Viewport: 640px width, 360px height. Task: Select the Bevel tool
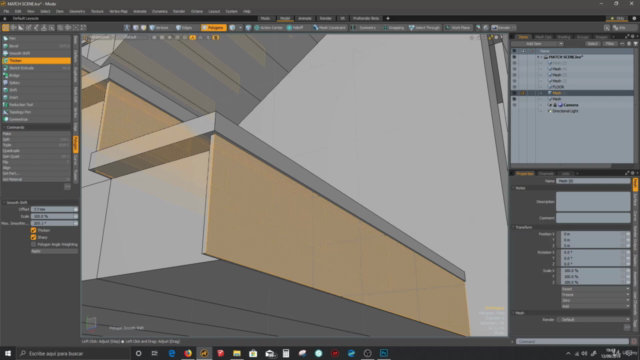[36, 46]
